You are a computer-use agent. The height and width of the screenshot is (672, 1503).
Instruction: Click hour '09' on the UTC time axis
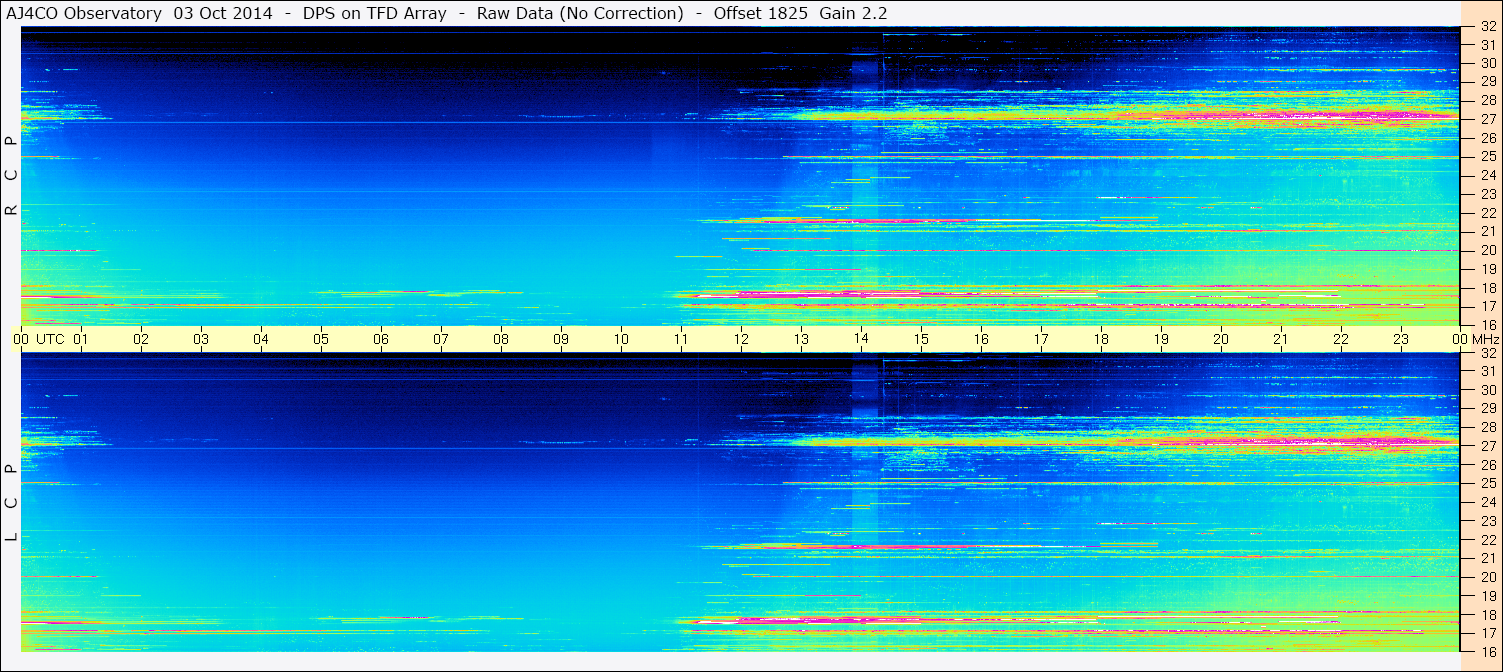561,339
